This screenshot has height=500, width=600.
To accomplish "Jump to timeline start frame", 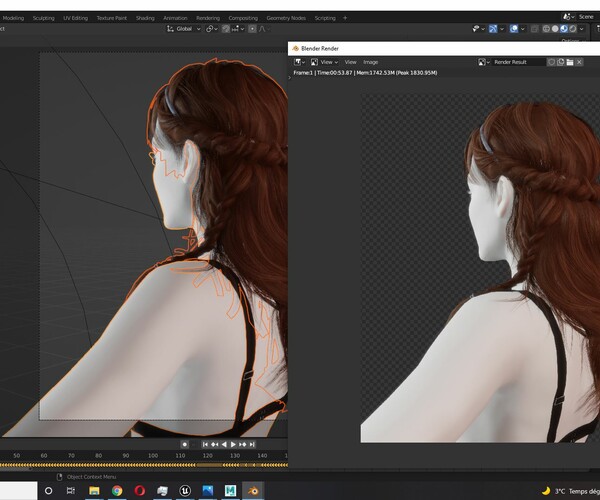I will pyautogui.click(x=205, y=444).
